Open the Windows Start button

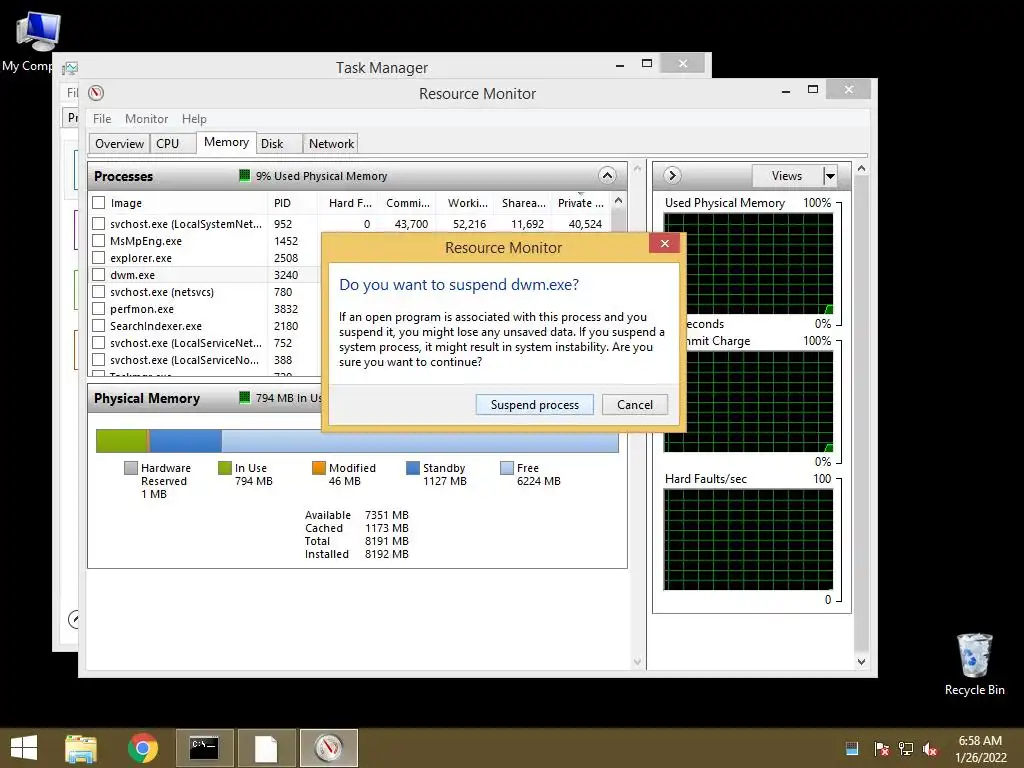click(x=24, y=748)
